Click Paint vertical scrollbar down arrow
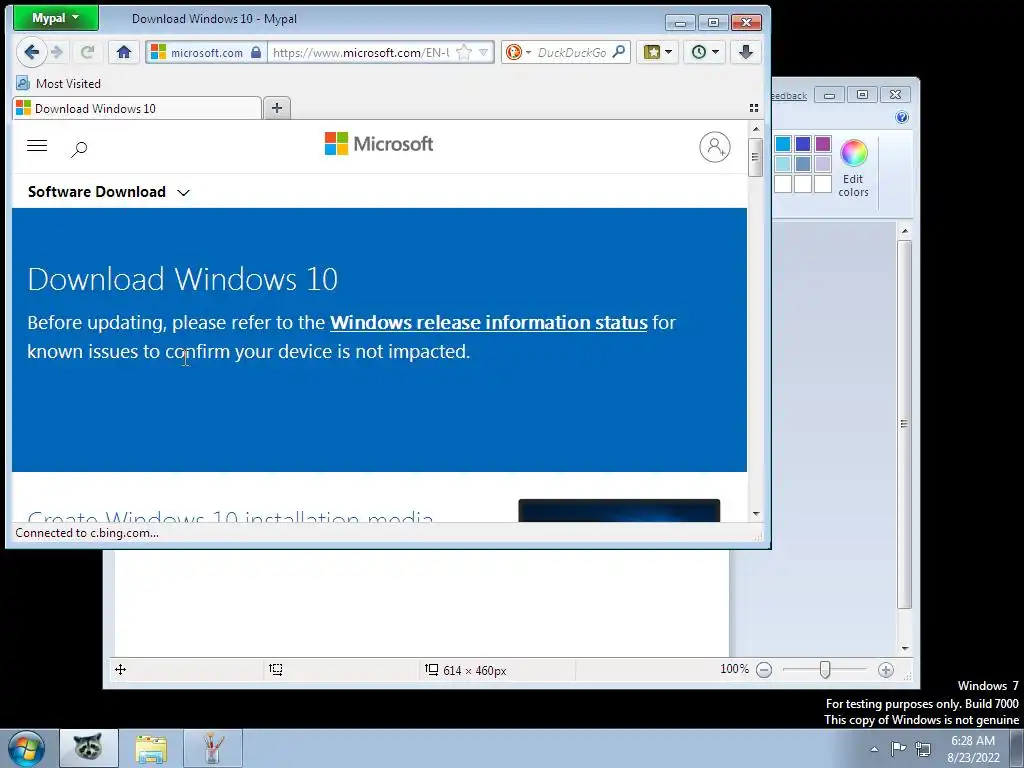This screenshot has width=1024, height=768. tap(904, 648)
